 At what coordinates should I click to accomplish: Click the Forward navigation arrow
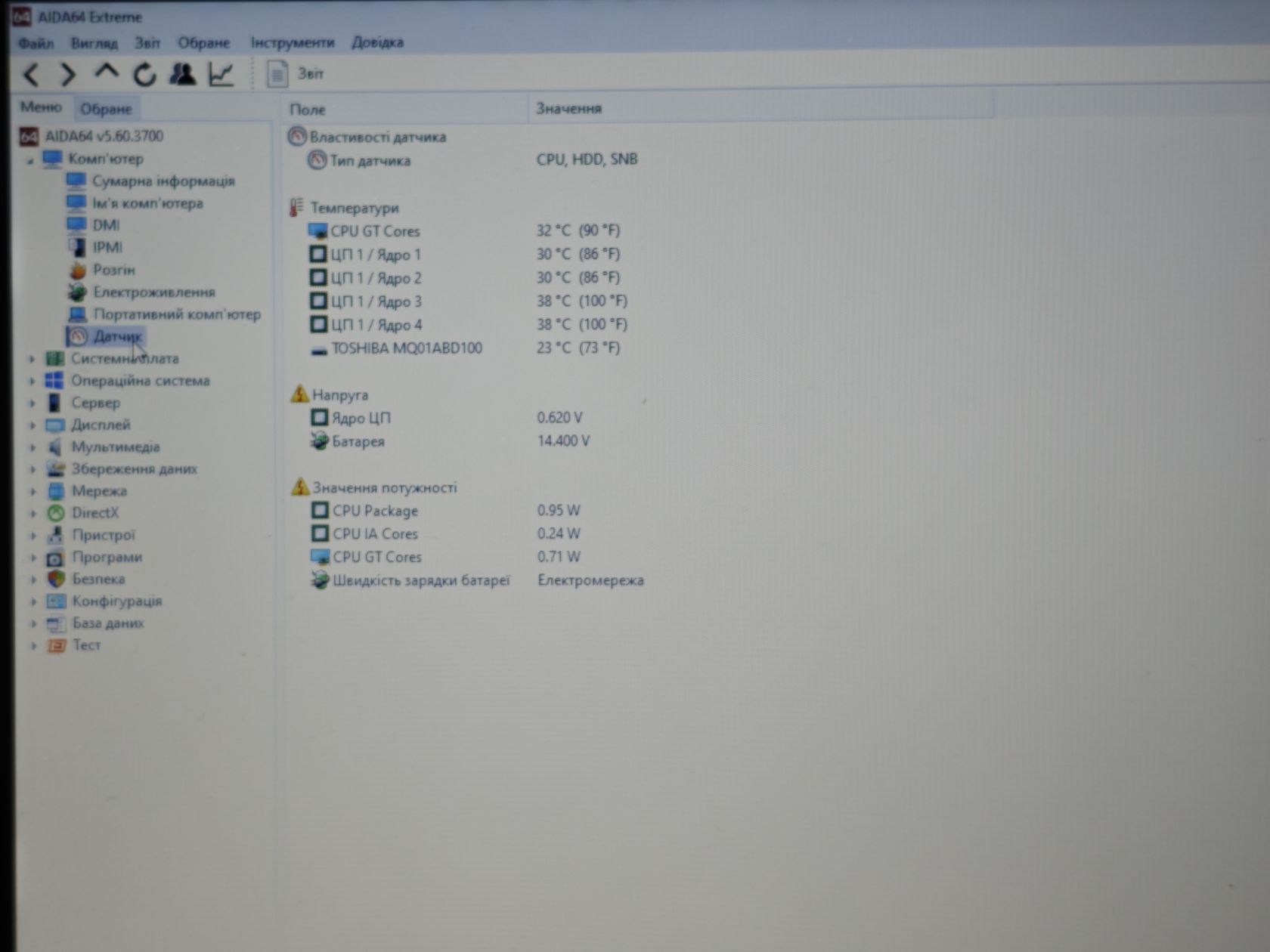(x=68, y=74)
